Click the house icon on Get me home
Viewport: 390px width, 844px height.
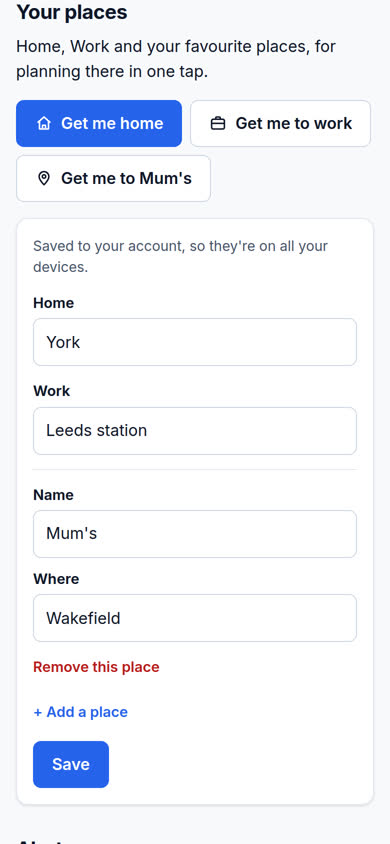(44, 124)
